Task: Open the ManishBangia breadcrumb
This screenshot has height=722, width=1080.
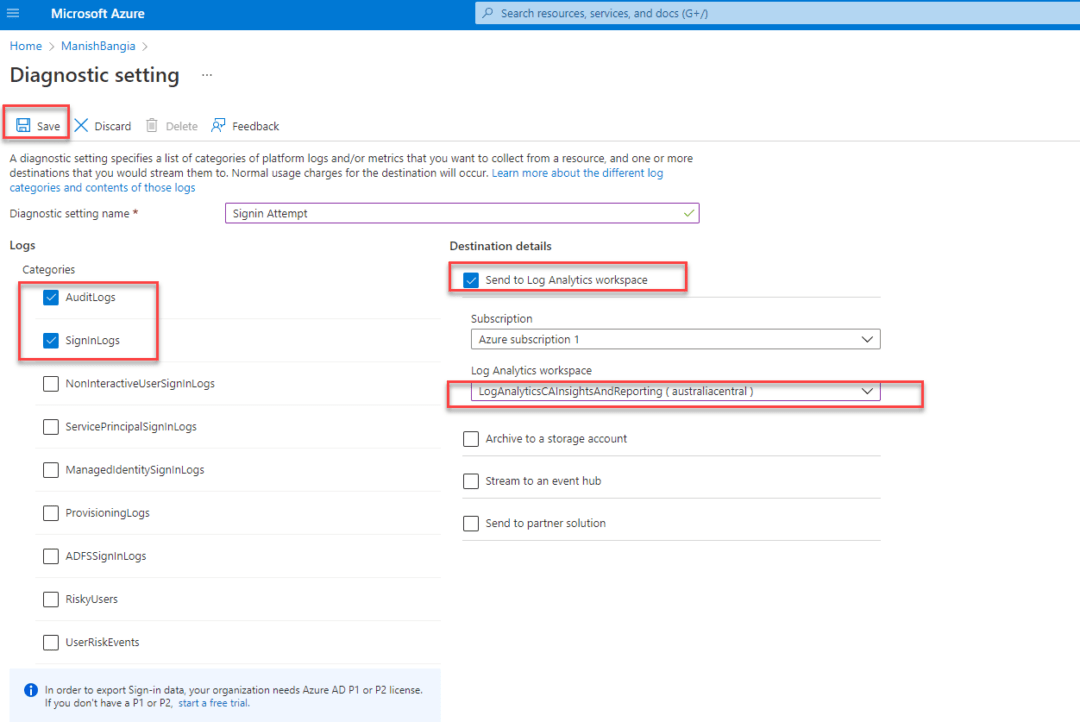Action: pyautogui.click(x=98, y=45)
